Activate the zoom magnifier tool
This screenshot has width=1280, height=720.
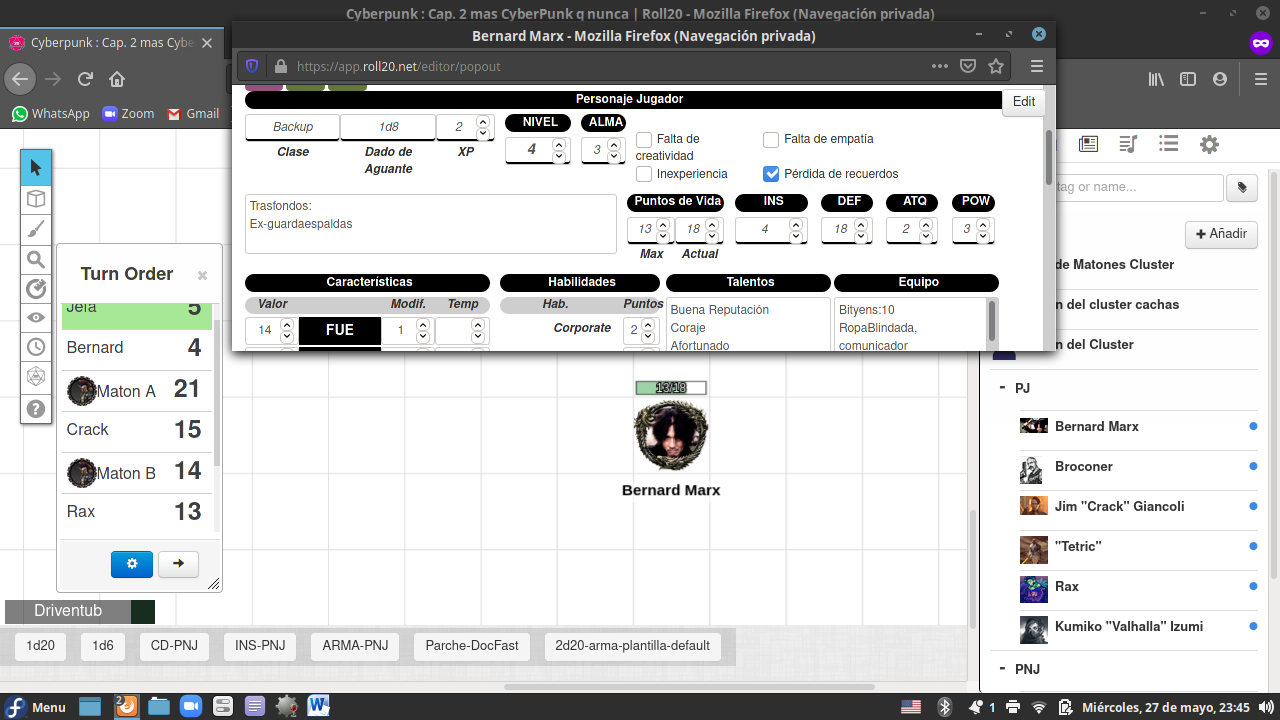coord(36,257)
